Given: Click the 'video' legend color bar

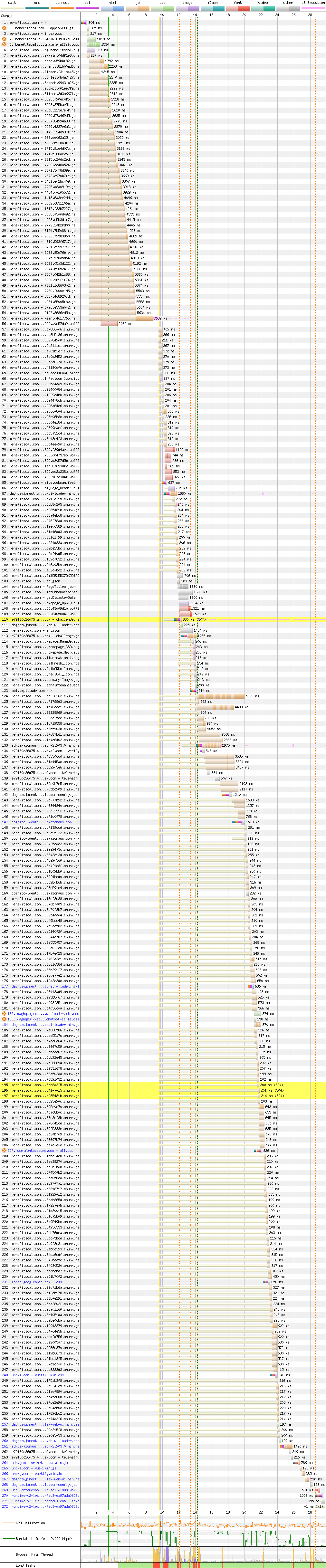Looking at the screenshot, I should click(263, 8).
